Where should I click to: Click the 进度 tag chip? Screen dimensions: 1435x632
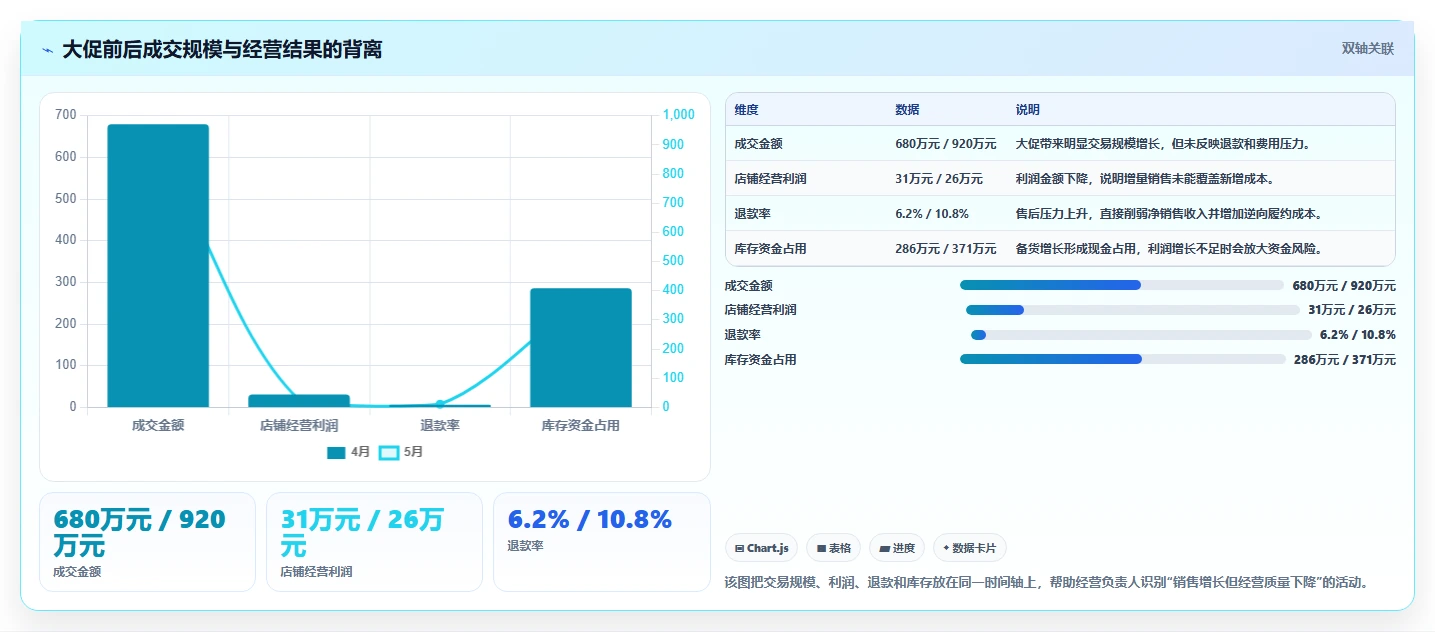pyautogui.click(x=897, y=548)
